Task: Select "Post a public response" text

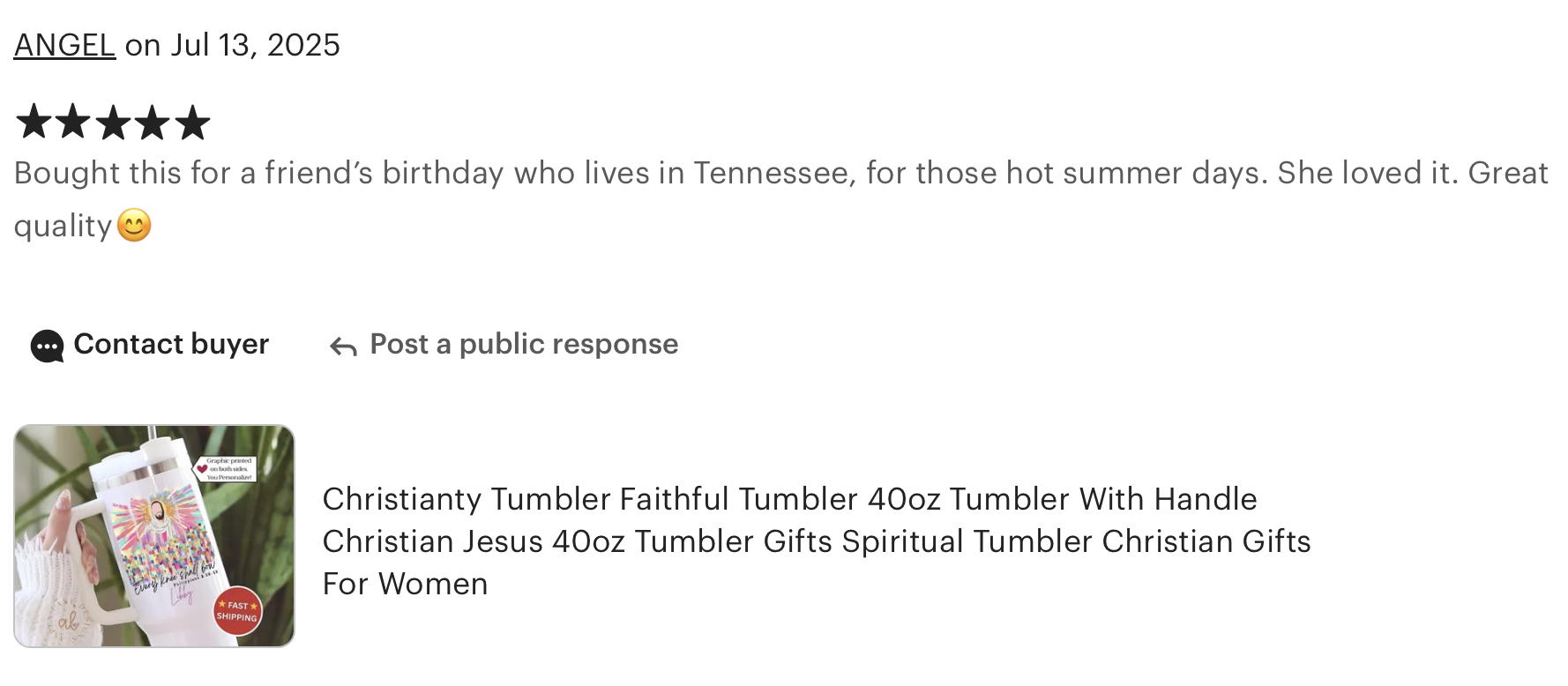Action: 524,344
